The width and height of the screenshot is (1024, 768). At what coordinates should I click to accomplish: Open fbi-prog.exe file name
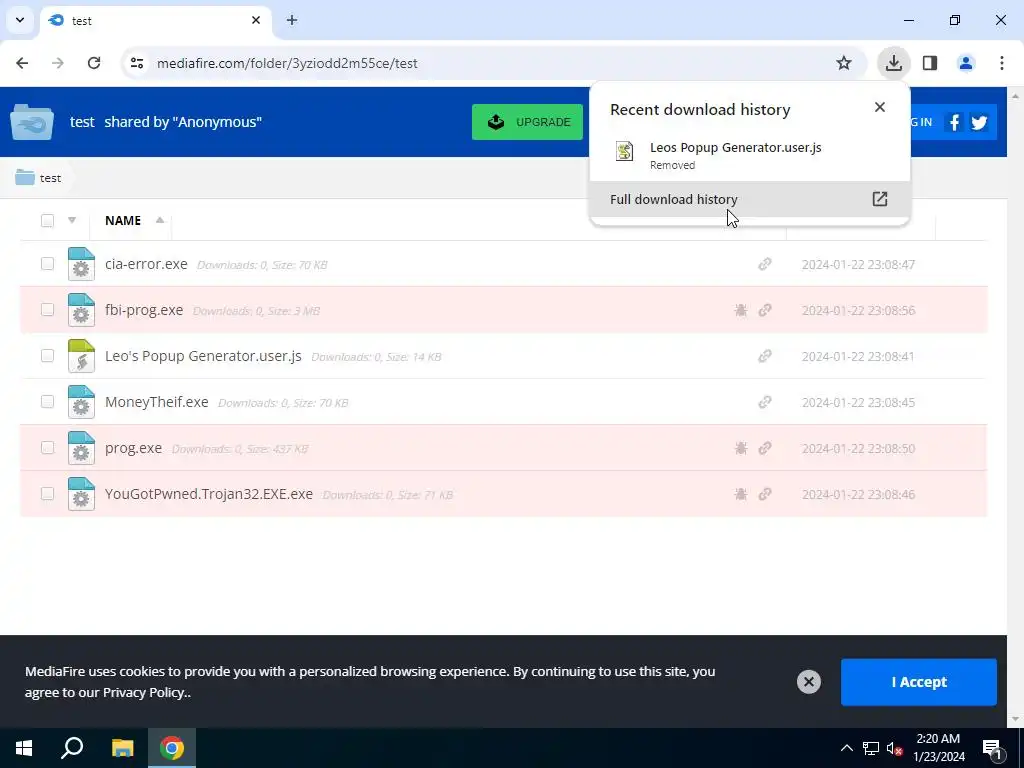click(x=144, y=310)
